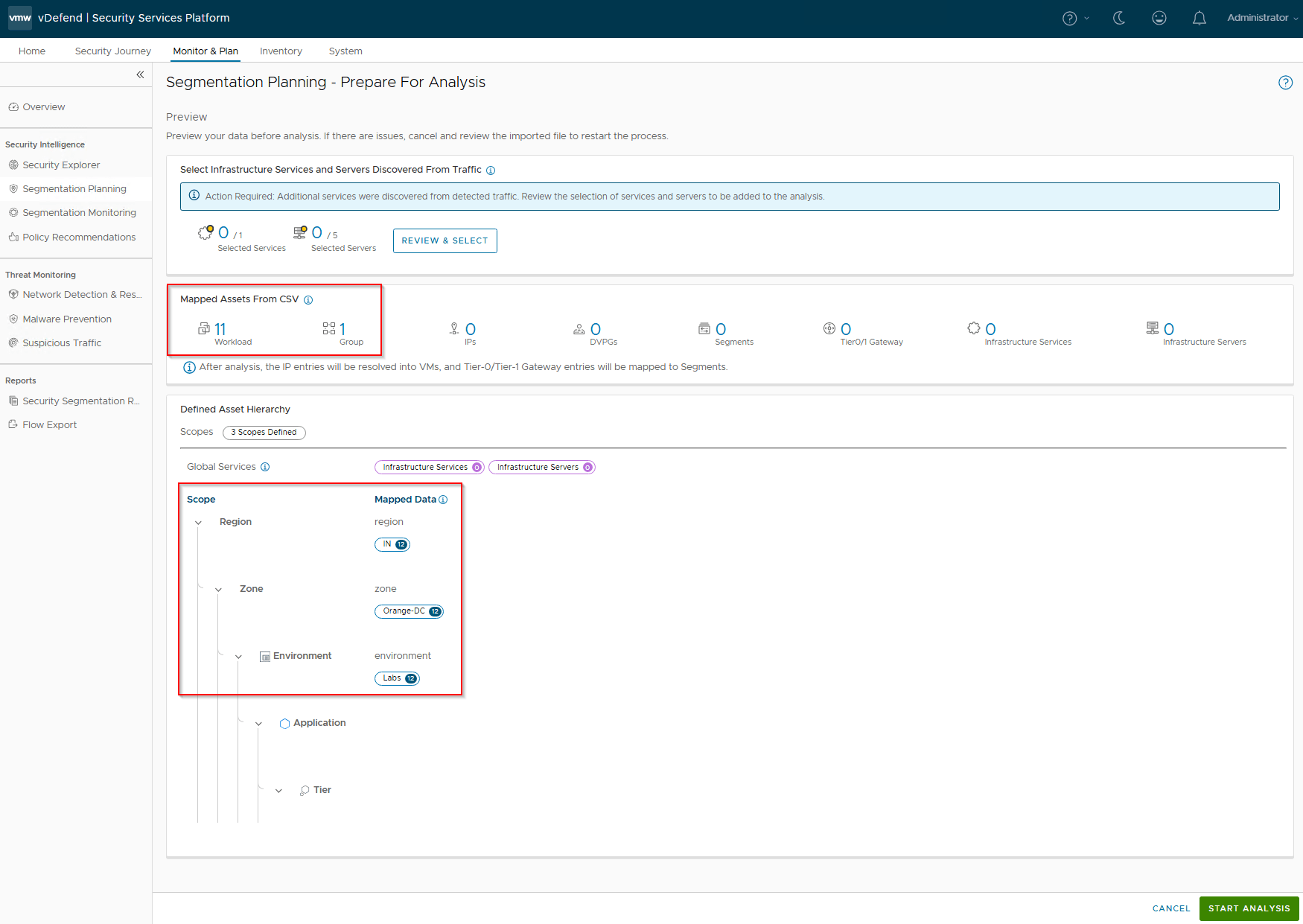Viewport: 1303px width, 924px height.
Task: Click Start Analysis button
Action: [1249, 908]
